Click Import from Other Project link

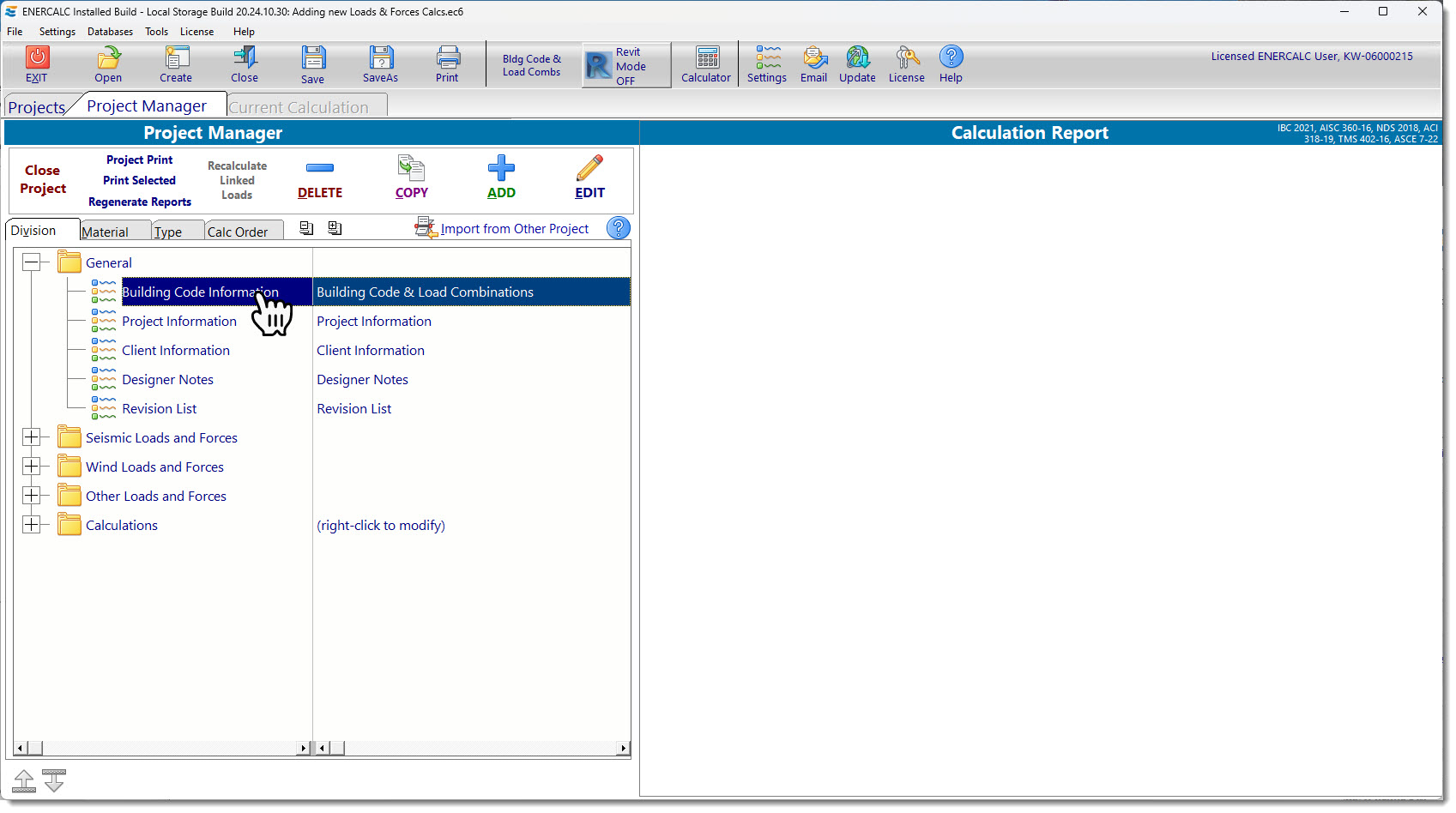(x=514, y=228)
